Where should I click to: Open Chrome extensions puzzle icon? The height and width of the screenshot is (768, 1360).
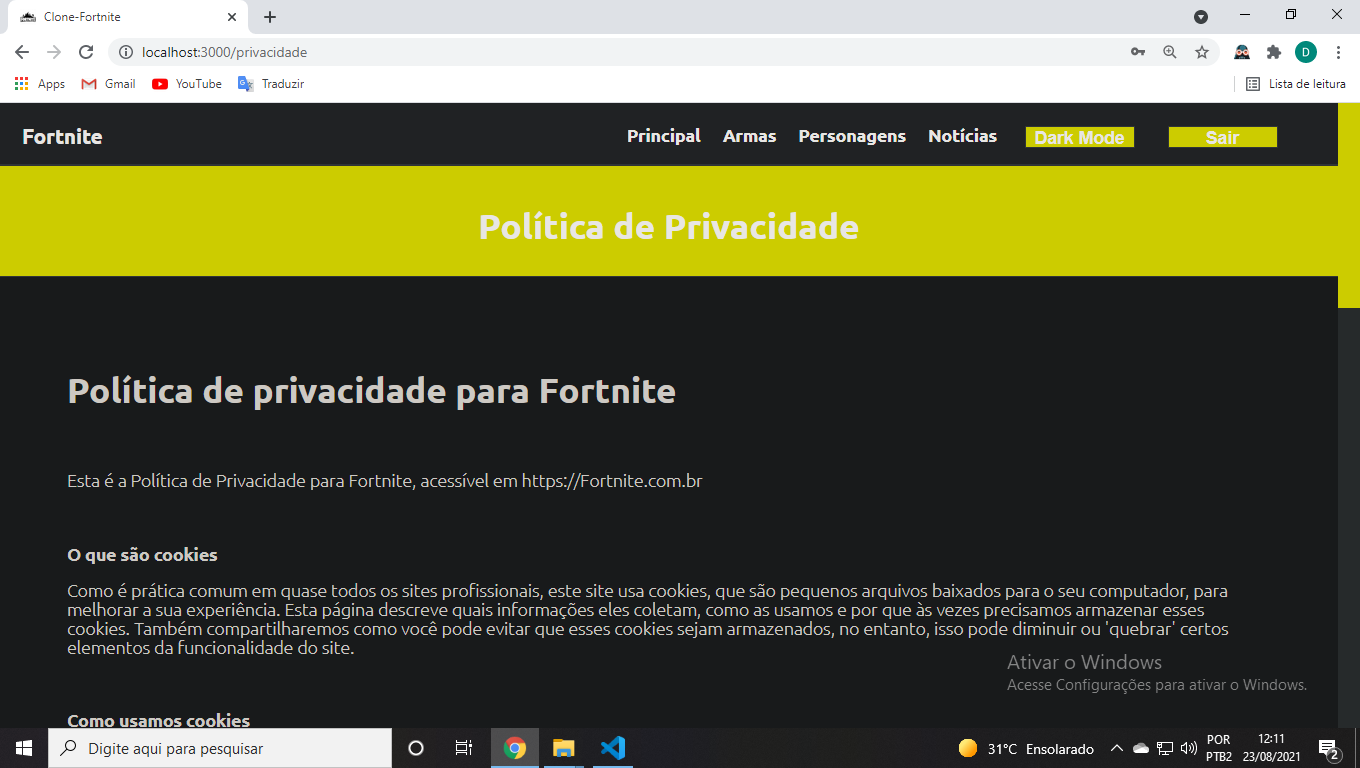click(1274, 52)
